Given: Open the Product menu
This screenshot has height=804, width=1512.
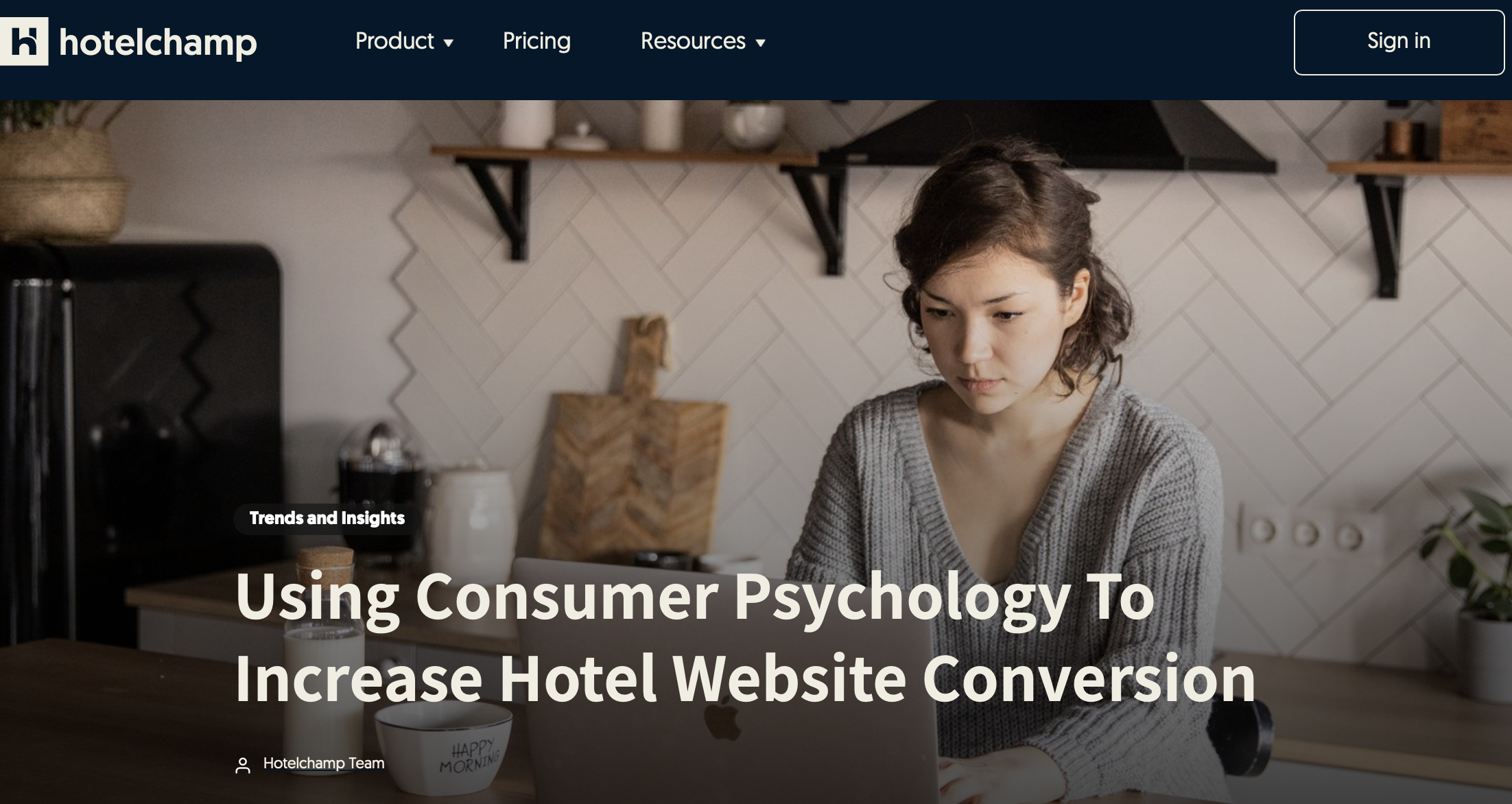Looking at the screenshot, I should pyautogui.click(x=394, y=41).
